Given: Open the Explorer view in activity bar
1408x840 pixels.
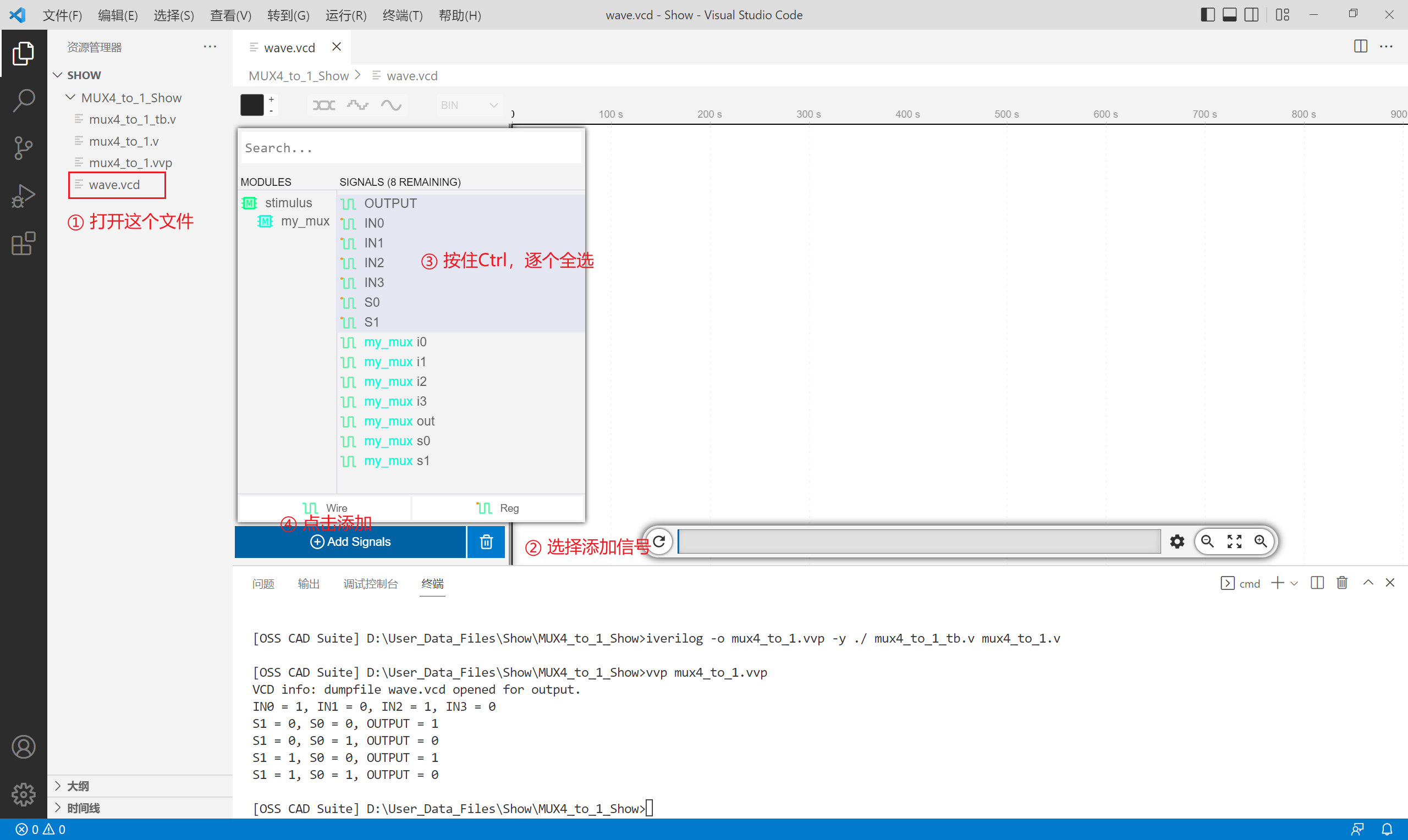Looking at the screenshot, I should point(23,53).
